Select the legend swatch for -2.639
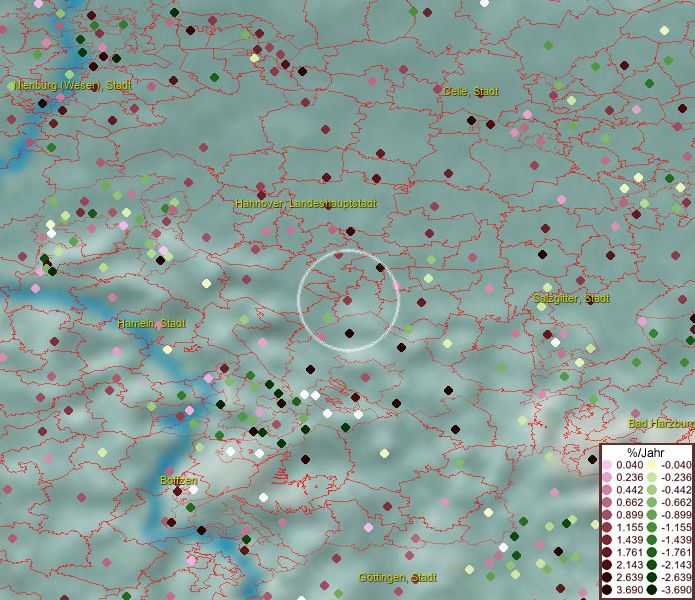The width and height of the screenshot is (695, 600). pos(652,577)
